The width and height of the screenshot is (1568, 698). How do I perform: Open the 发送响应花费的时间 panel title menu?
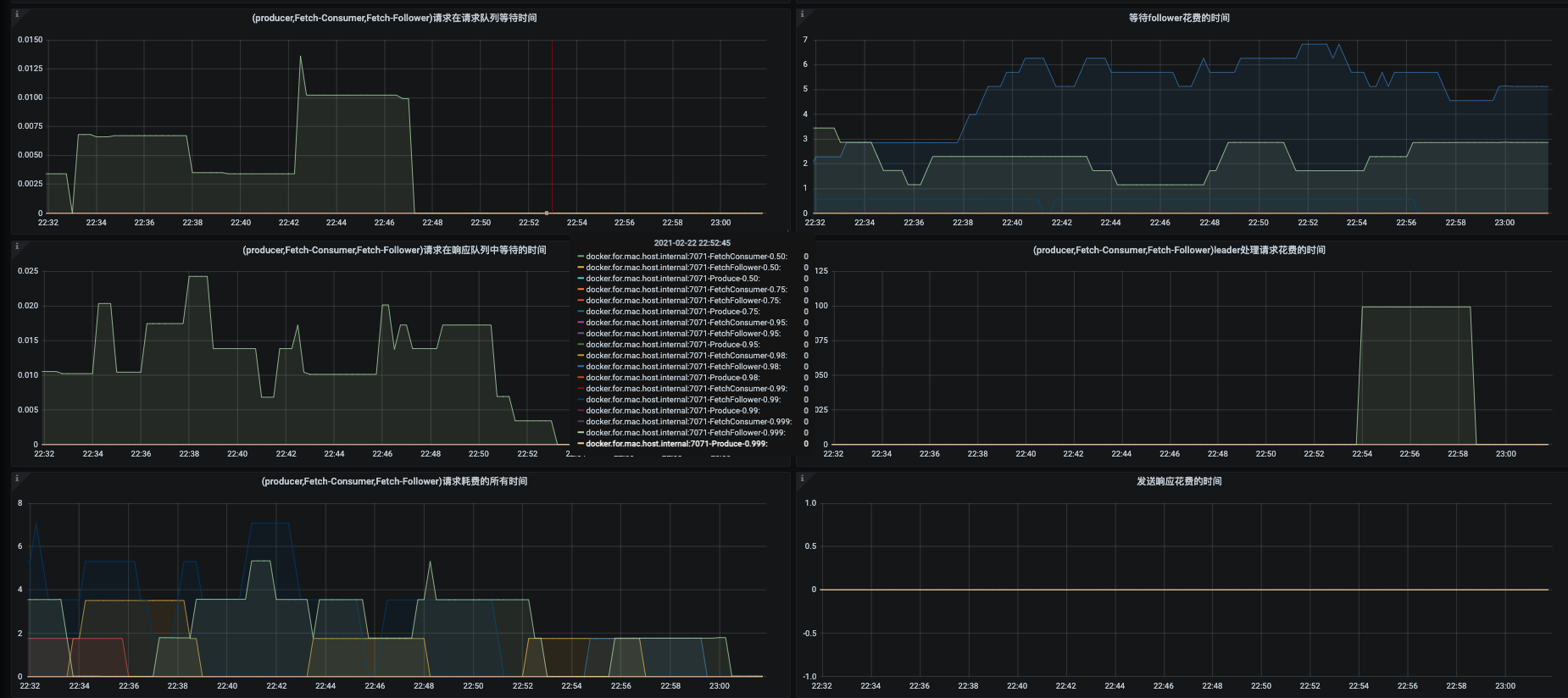point(1178,481)
